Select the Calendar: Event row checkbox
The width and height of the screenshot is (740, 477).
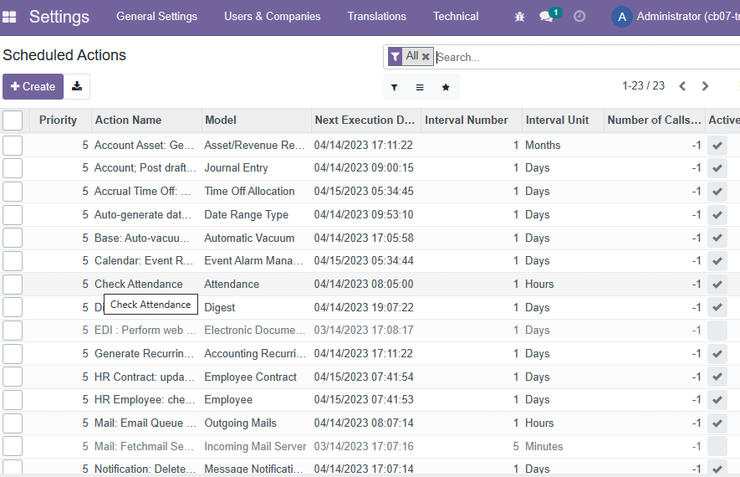coord(13,261)
